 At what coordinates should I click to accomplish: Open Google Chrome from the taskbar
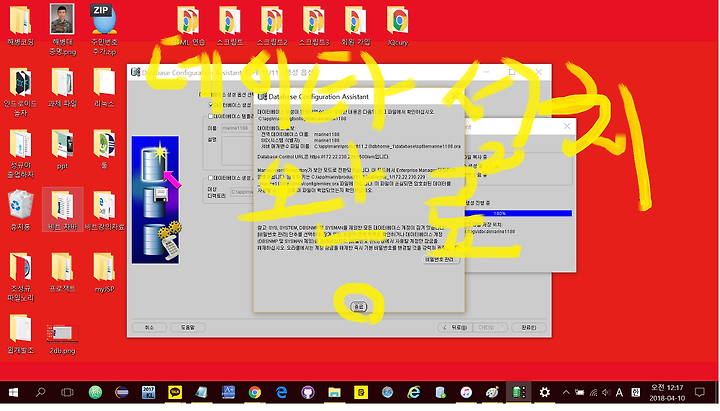point(255,393)
